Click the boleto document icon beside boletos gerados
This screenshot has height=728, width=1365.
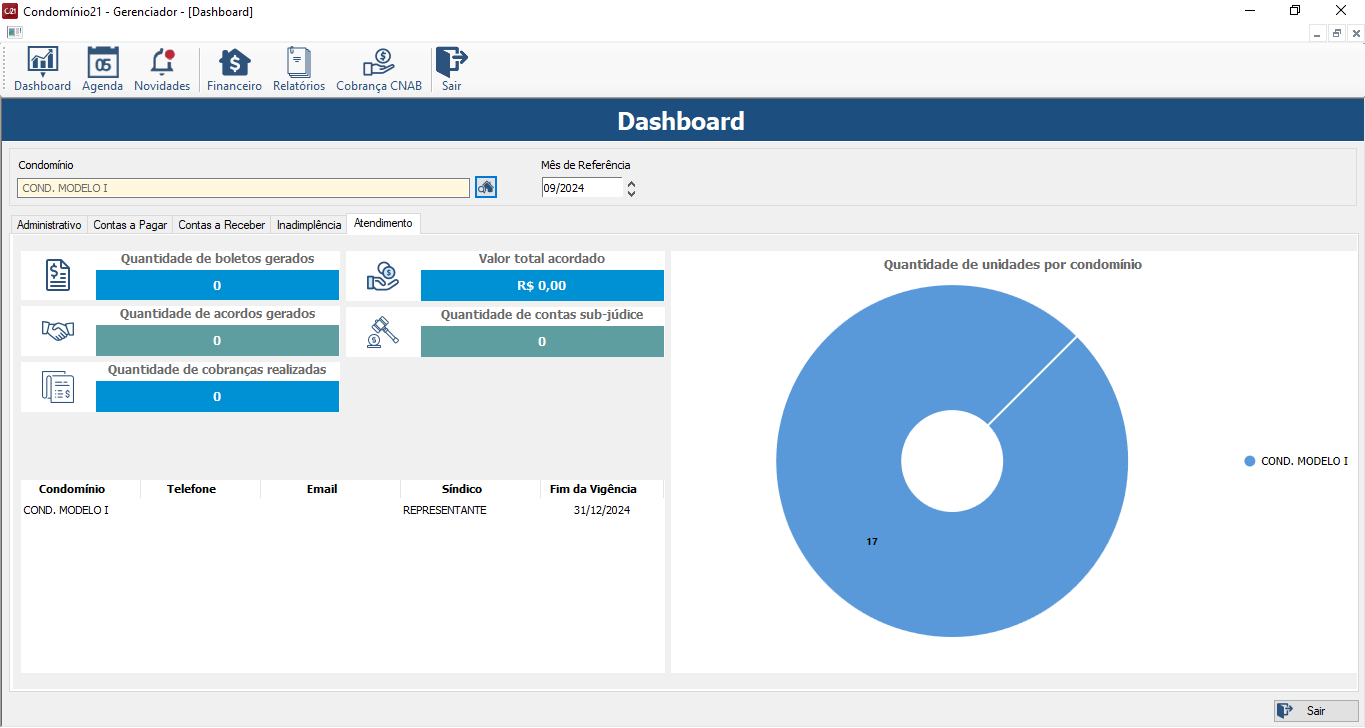tap(58, 275)
